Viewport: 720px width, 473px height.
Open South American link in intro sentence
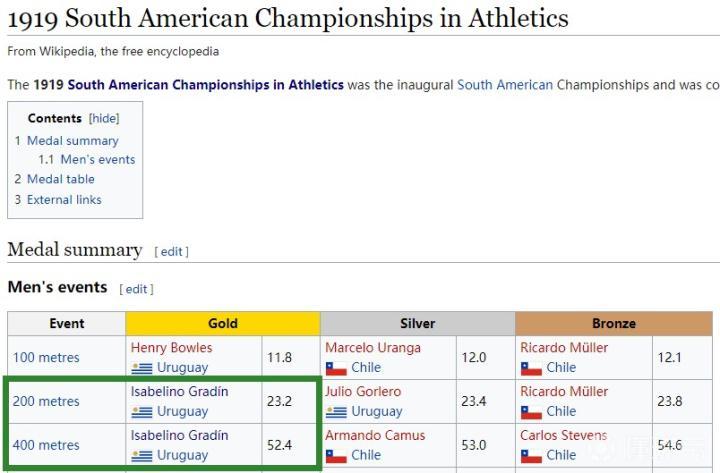(504, 85)
